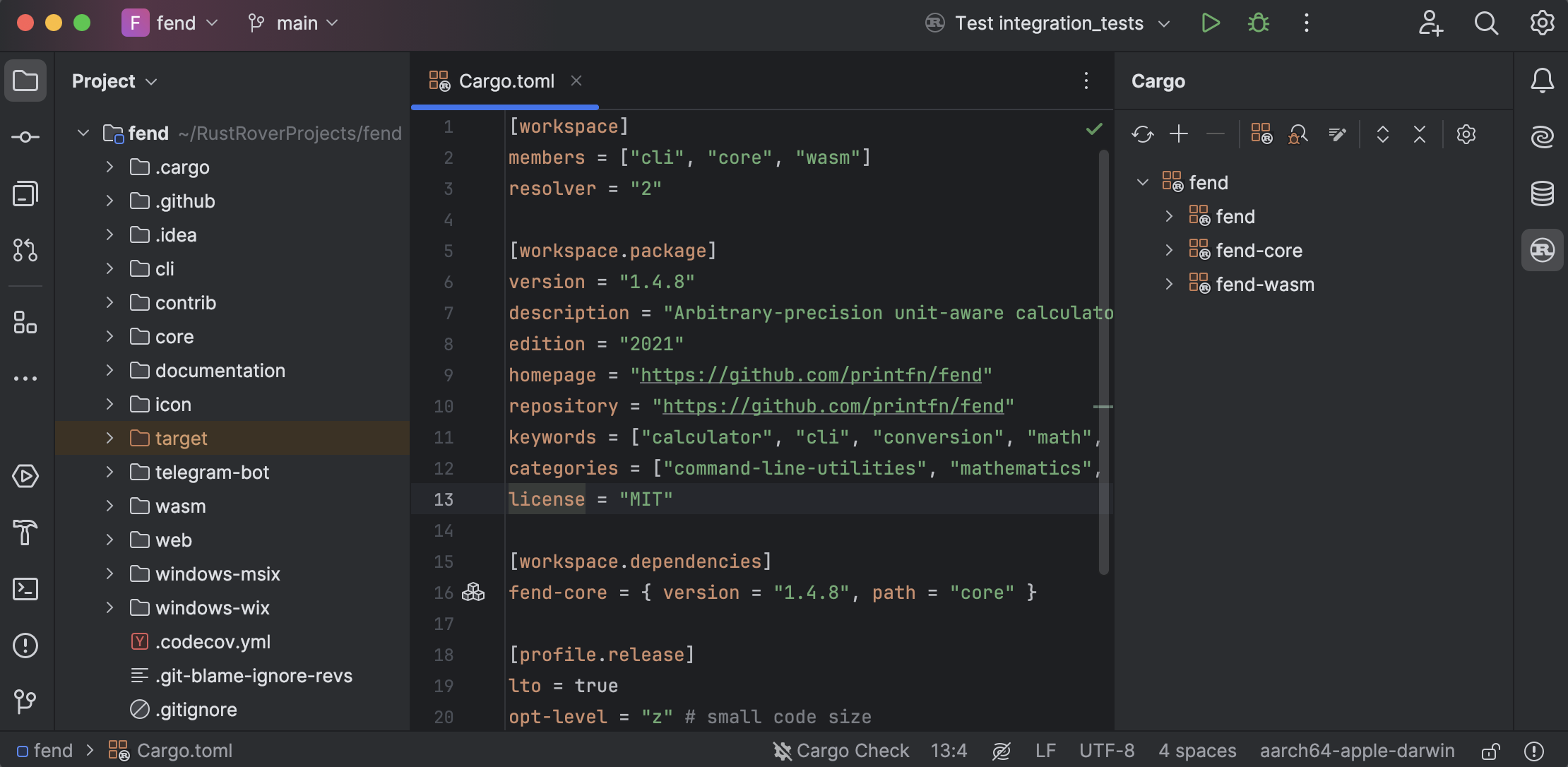Screen dimensions: 1568x767
Task: Open the Build tool window
Action: click(25, 533)
